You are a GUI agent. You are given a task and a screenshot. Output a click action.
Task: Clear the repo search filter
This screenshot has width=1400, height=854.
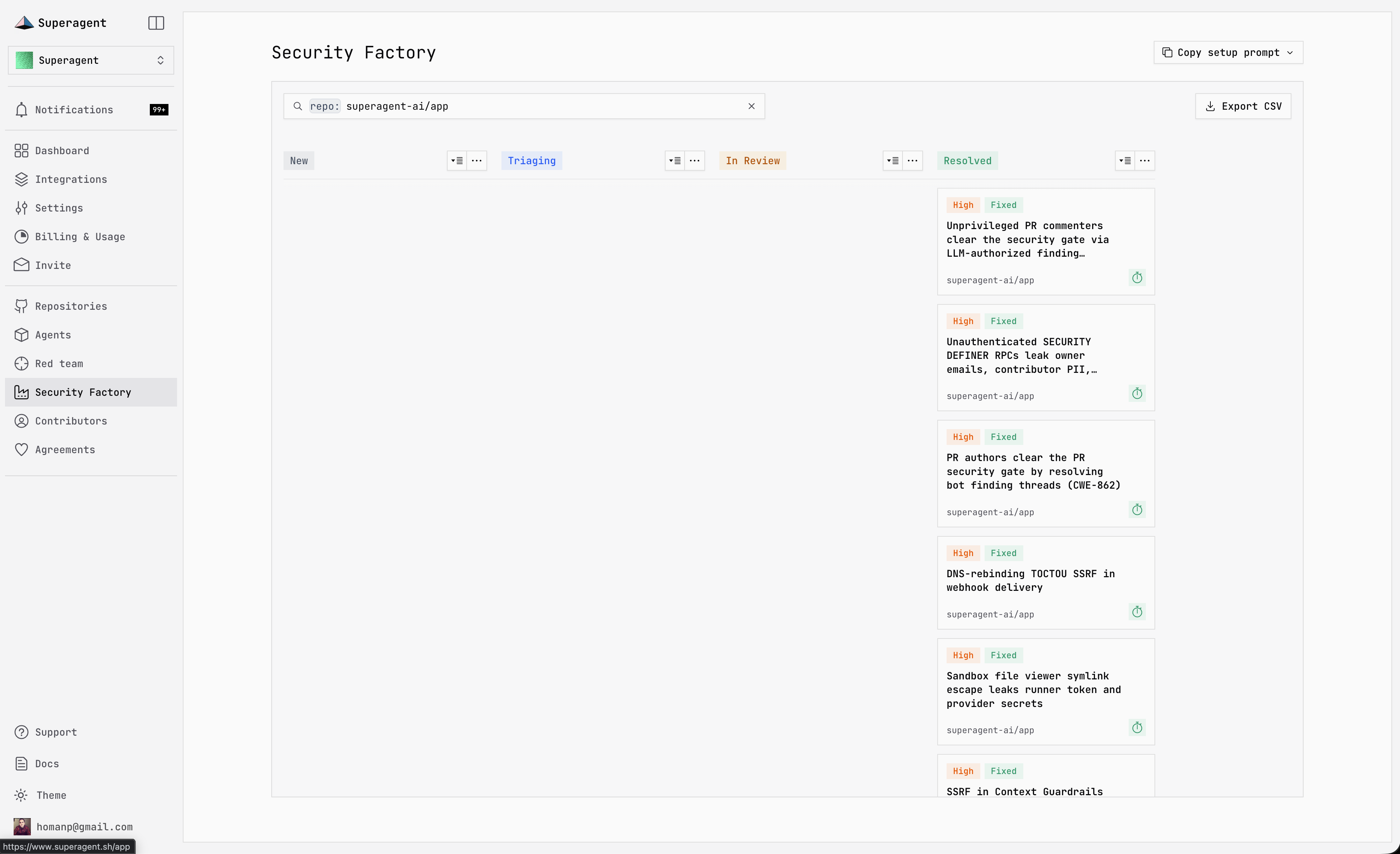[751, 106]
